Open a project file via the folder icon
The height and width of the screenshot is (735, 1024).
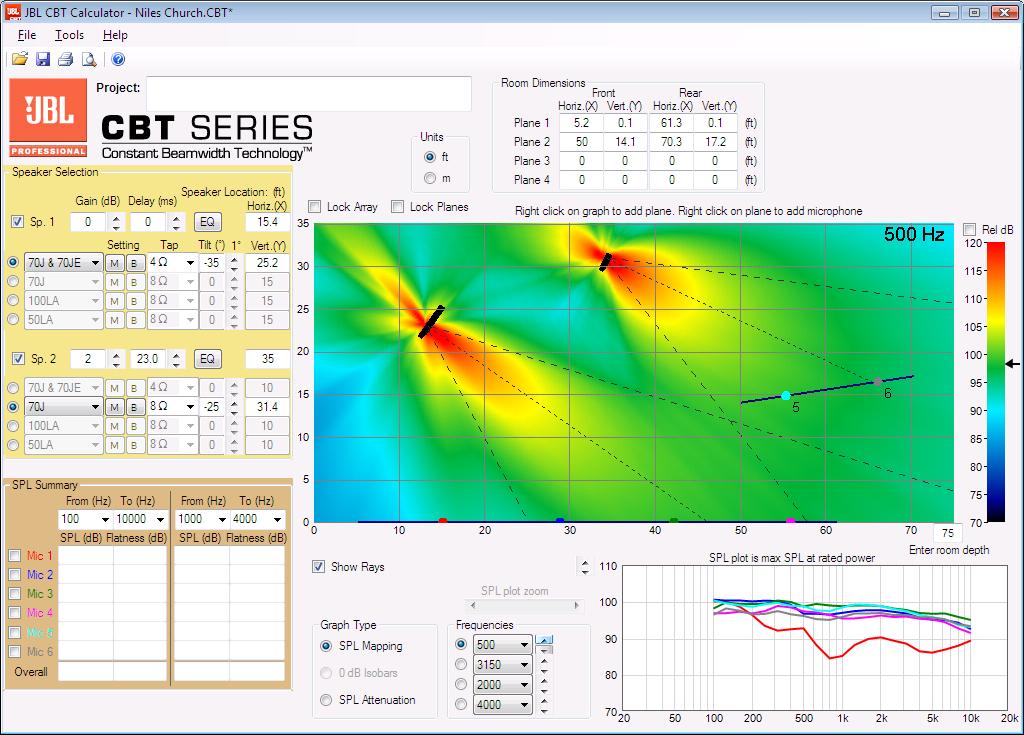point(20,59)
